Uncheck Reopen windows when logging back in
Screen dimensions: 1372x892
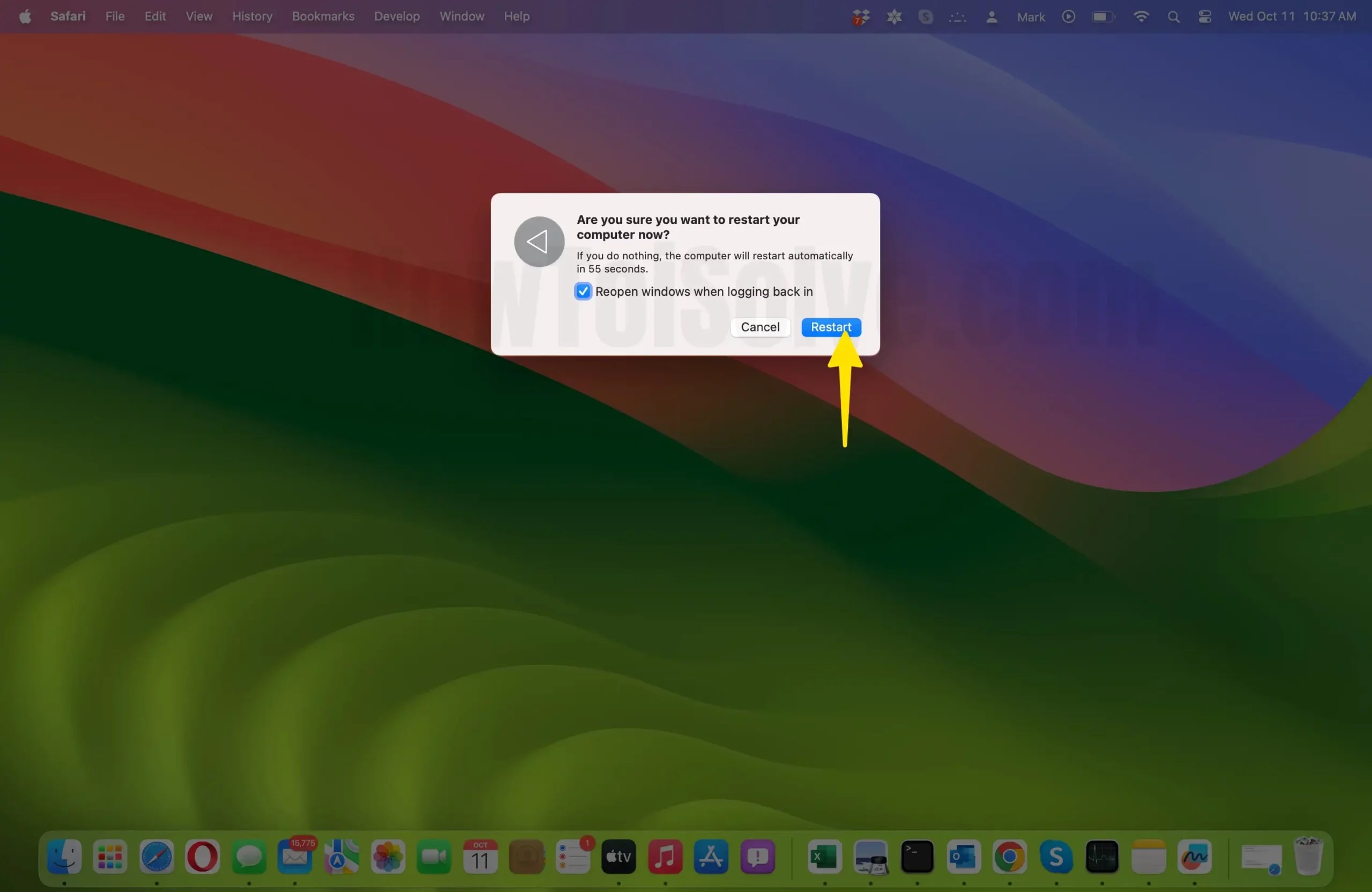(583, 291)
